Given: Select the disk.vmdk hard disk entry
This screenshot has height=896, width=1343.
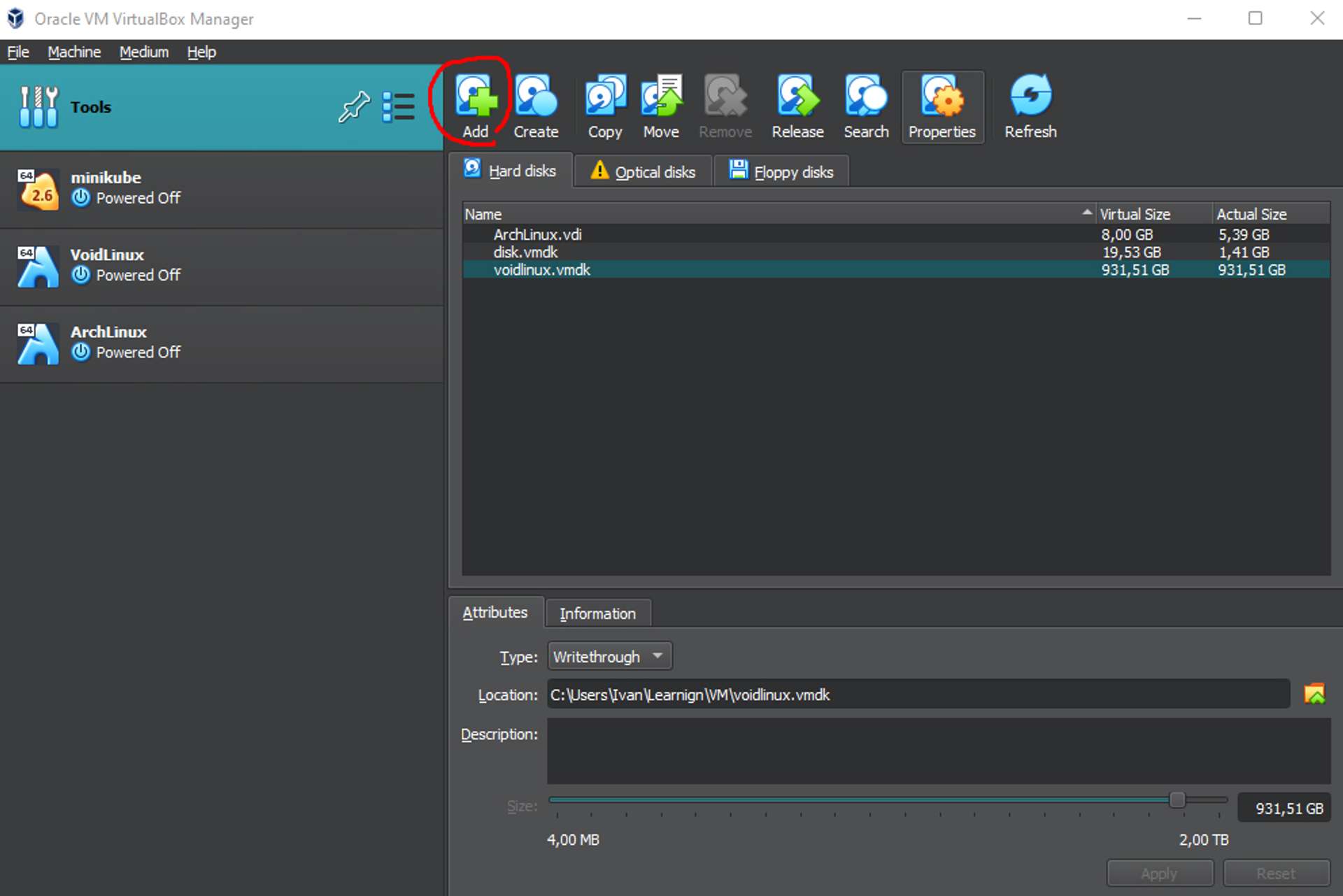Looking at the screenshot, I should click(526, 252).
